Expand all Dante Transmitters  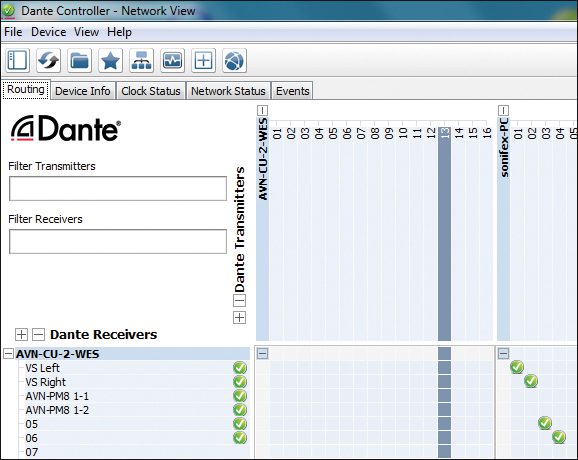(239, 317)
